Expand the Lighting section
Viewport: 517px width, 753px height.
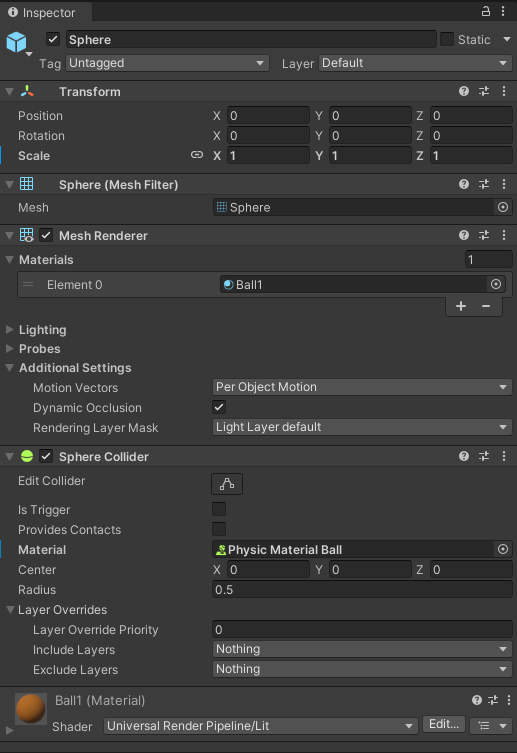click(9, 329)
